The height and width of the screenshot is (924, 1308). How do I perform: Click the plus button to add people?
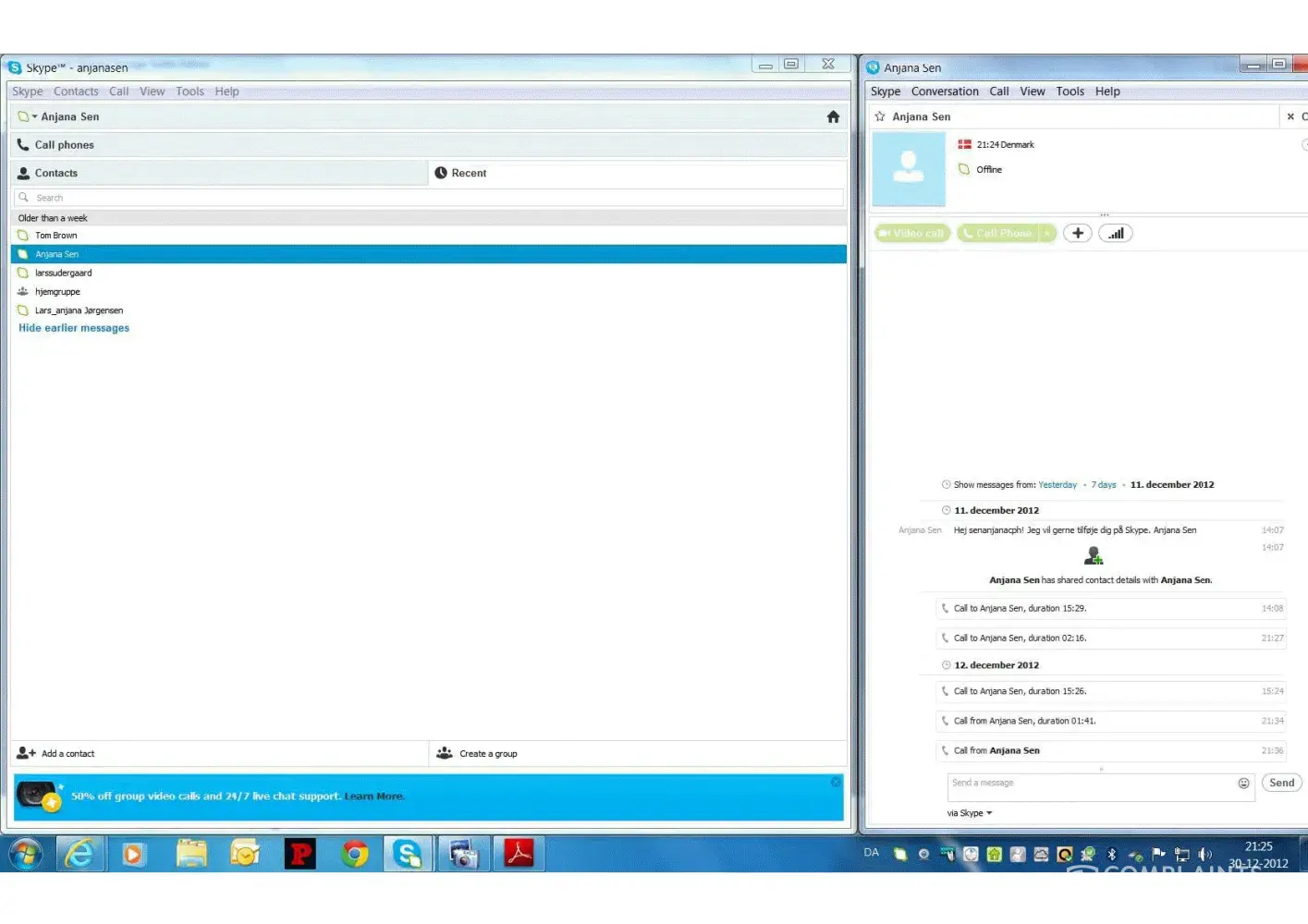(1078, 234)
